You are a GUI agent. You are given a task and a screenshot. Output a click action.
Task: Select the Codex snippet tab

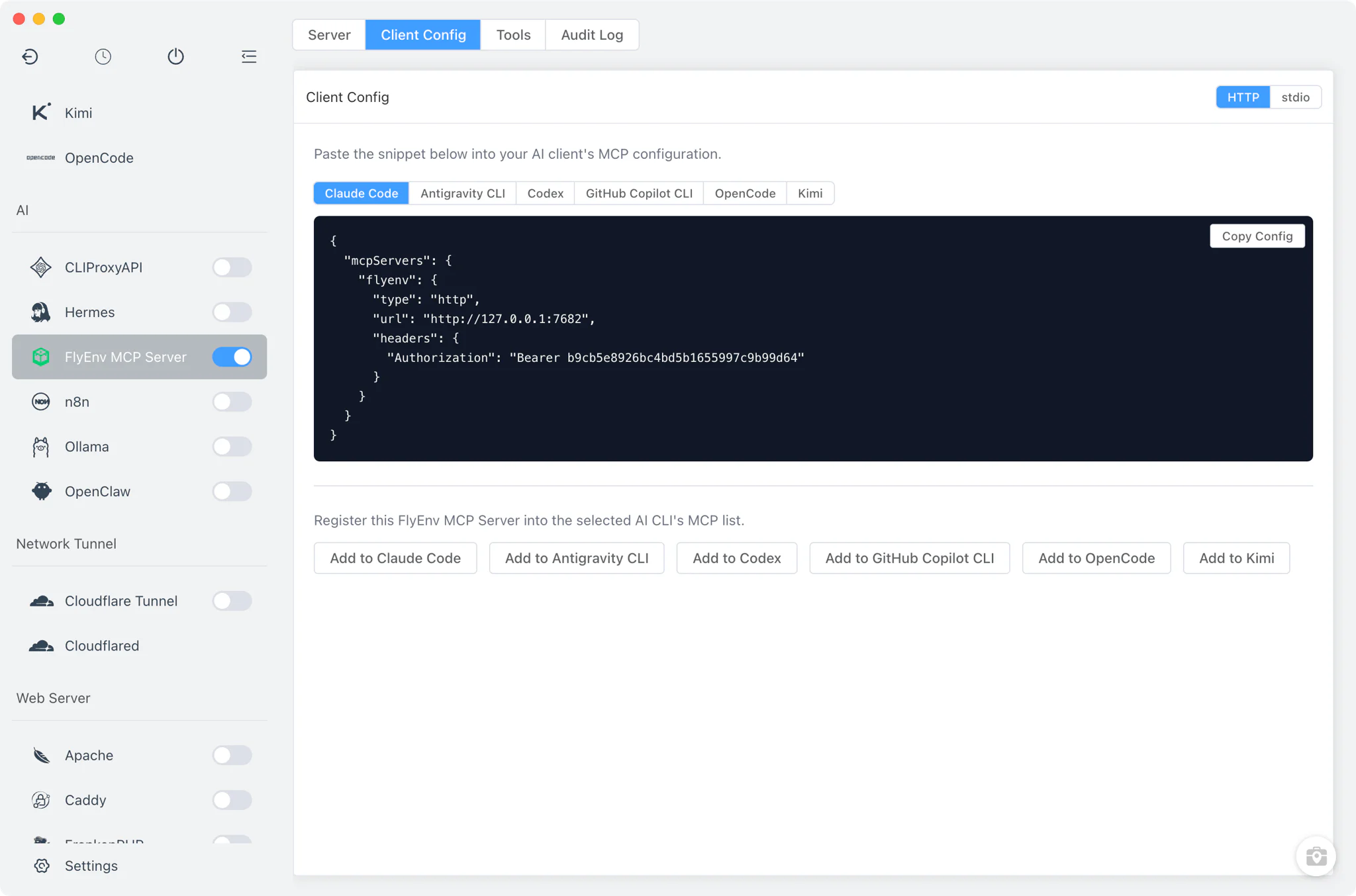click(545, 193)
